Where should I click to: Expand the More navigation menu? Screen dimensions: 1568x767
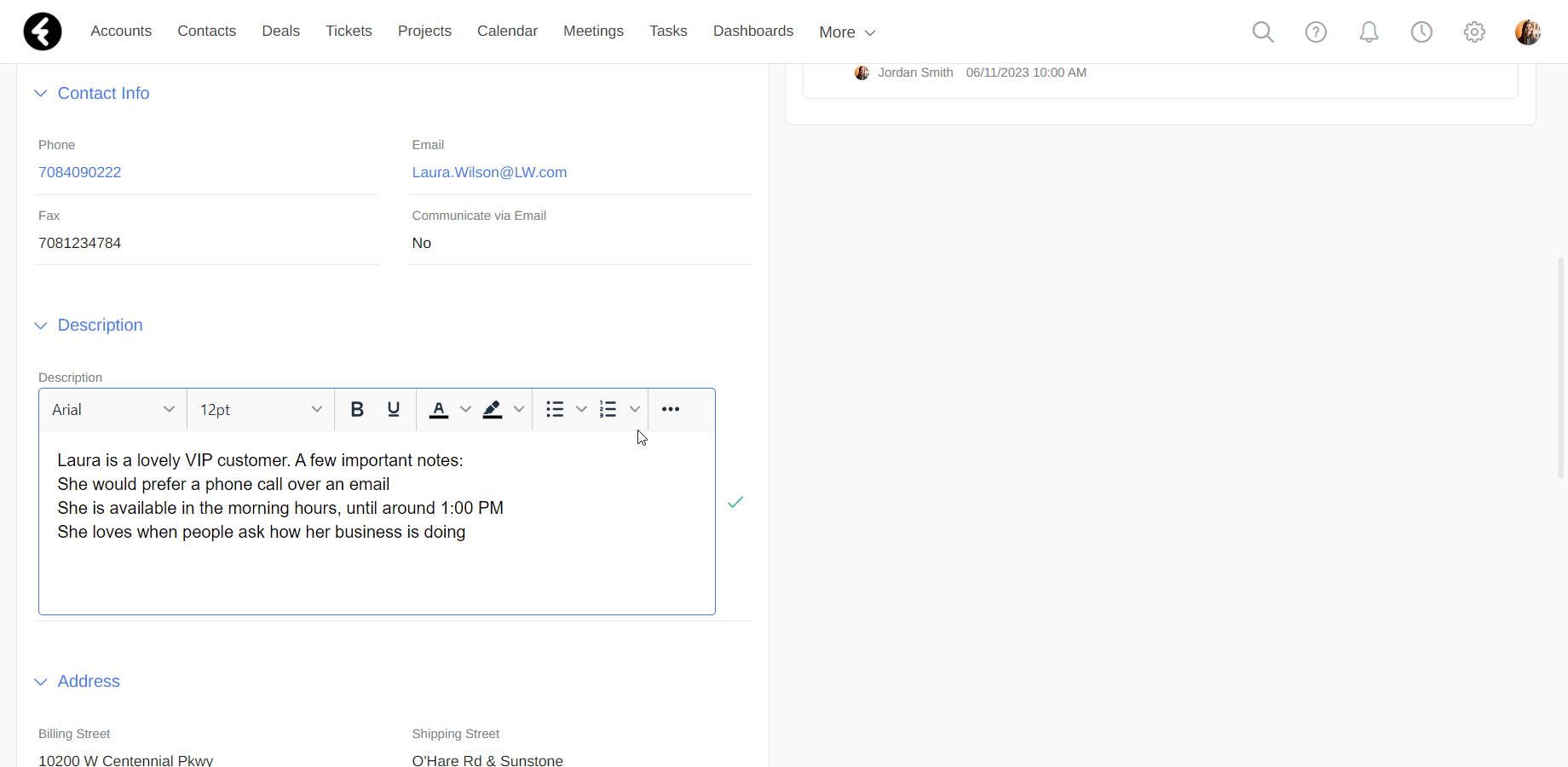(847, 32)
